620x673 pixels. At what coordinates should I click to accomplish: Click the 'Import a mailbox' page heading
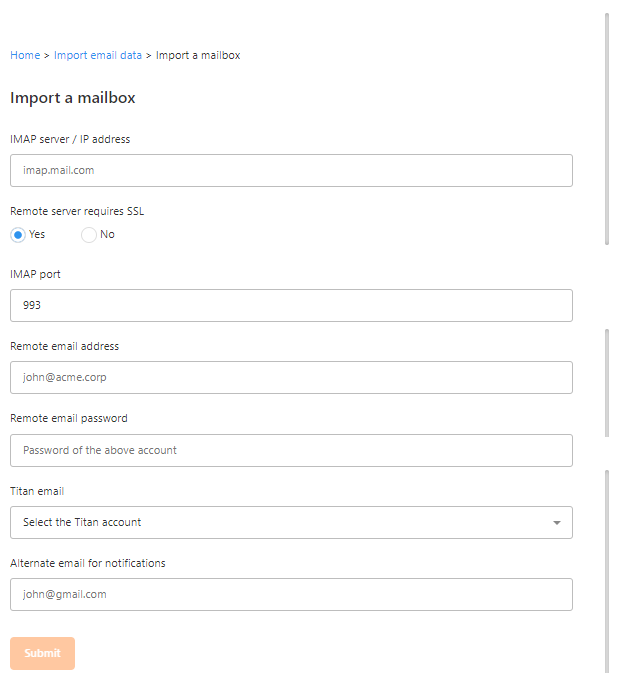(x=73, y=98)
